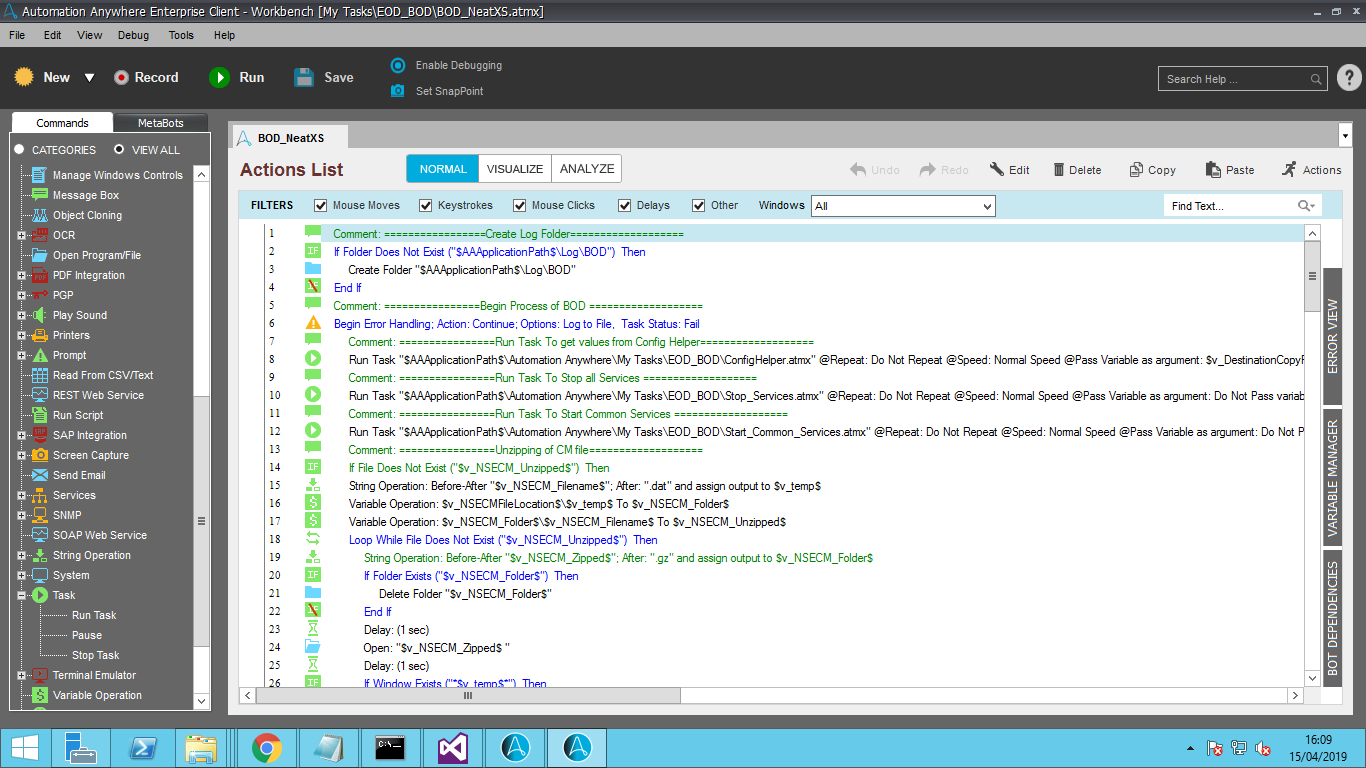
Task: Open the Actions running-man menu
Action: pyautogui.click(x=1289, y=169)
